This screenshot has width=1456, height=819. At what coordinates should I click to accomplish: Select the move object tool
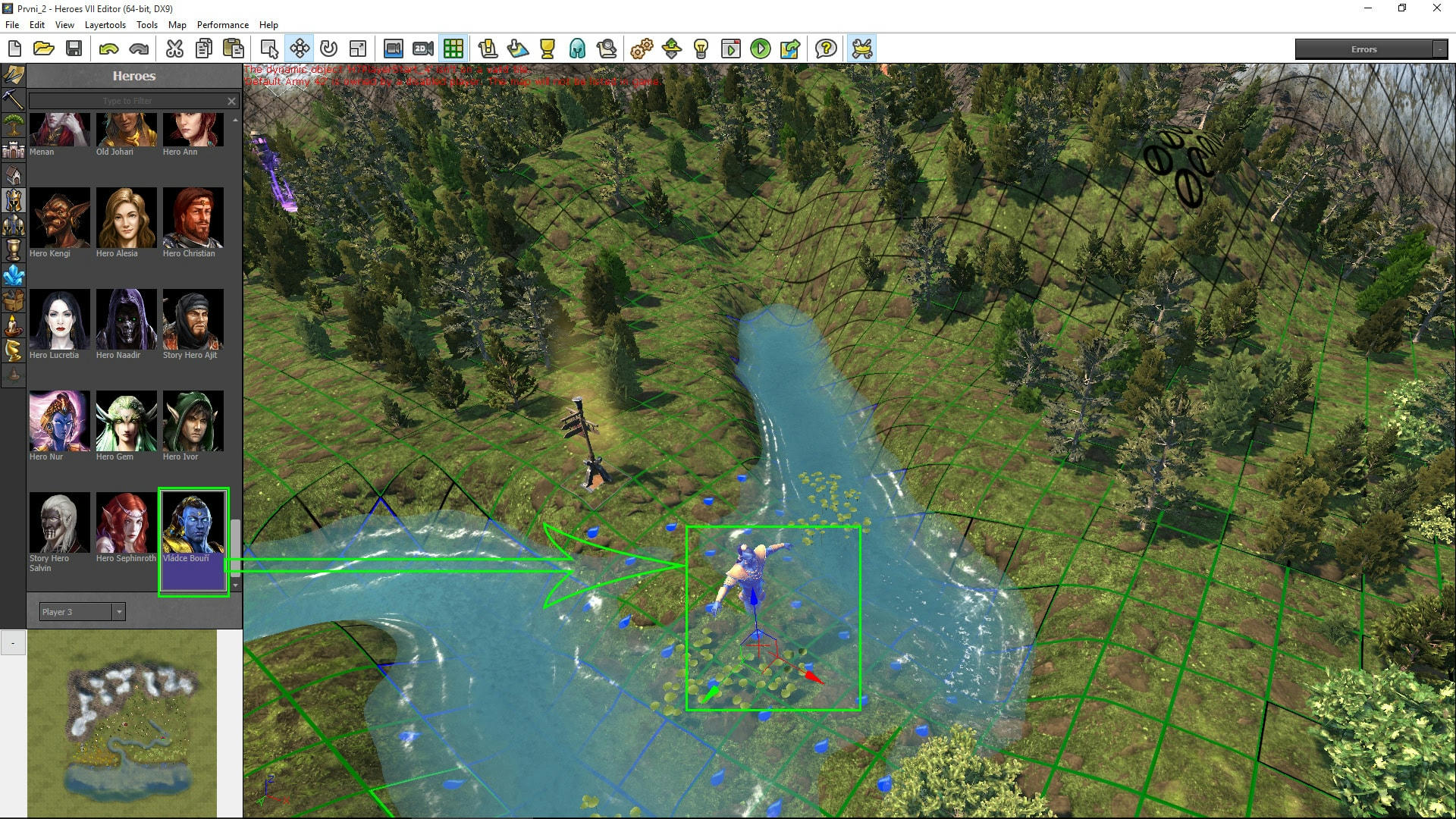pos(300,49)
